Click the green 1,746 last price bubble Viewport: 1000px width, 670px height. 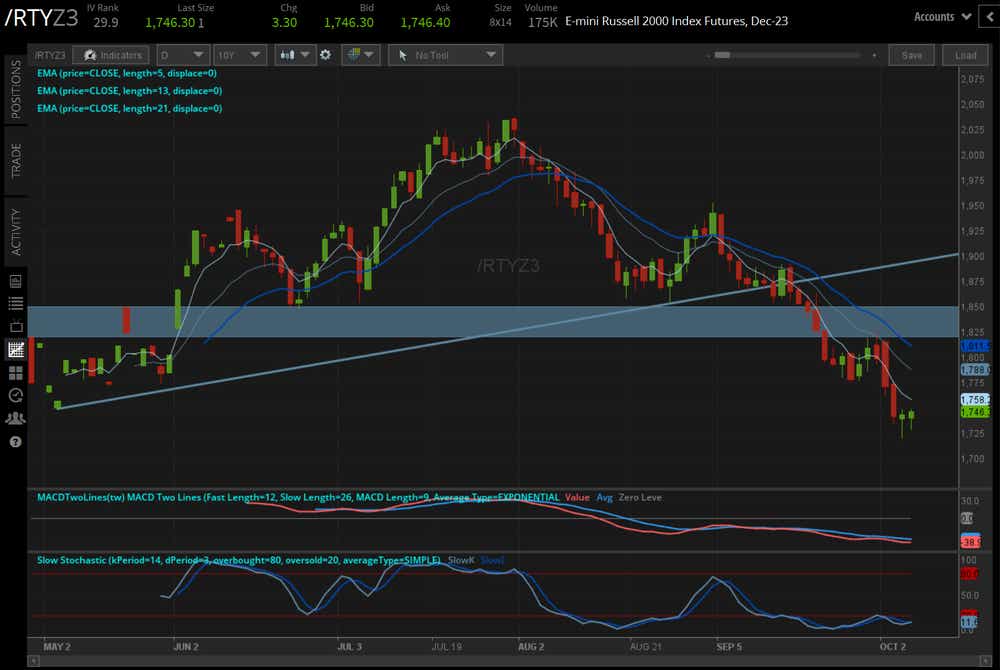[975, 412]
